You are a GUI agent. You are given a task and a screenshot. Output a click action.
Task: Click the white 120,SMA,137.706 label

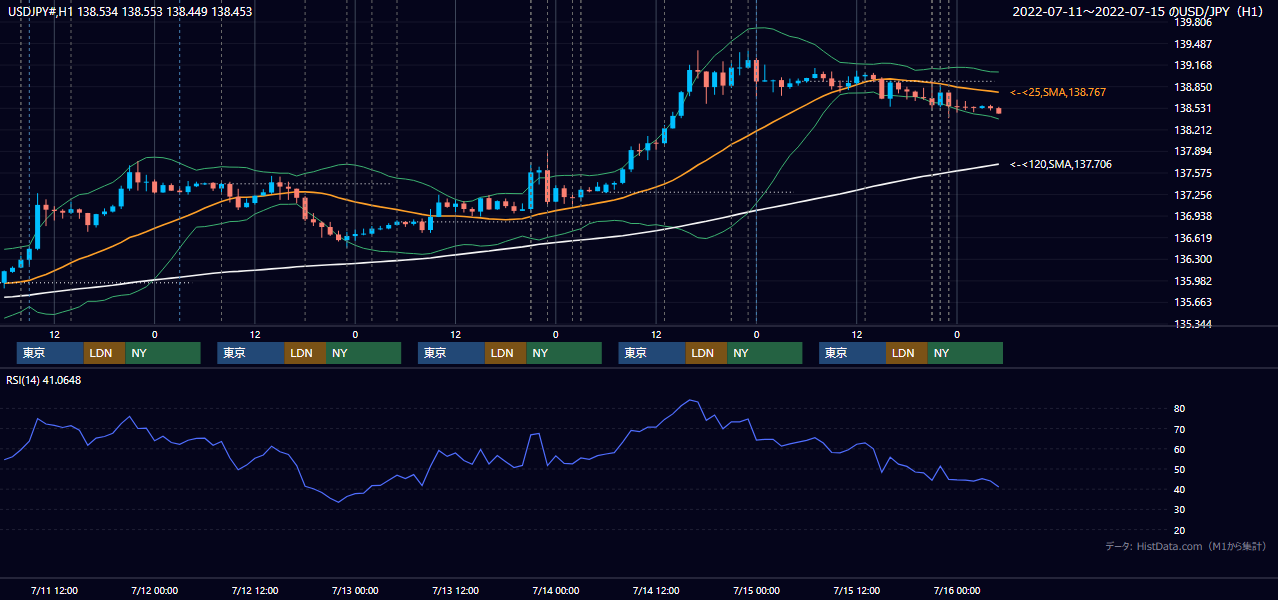tap(1061, 164)
